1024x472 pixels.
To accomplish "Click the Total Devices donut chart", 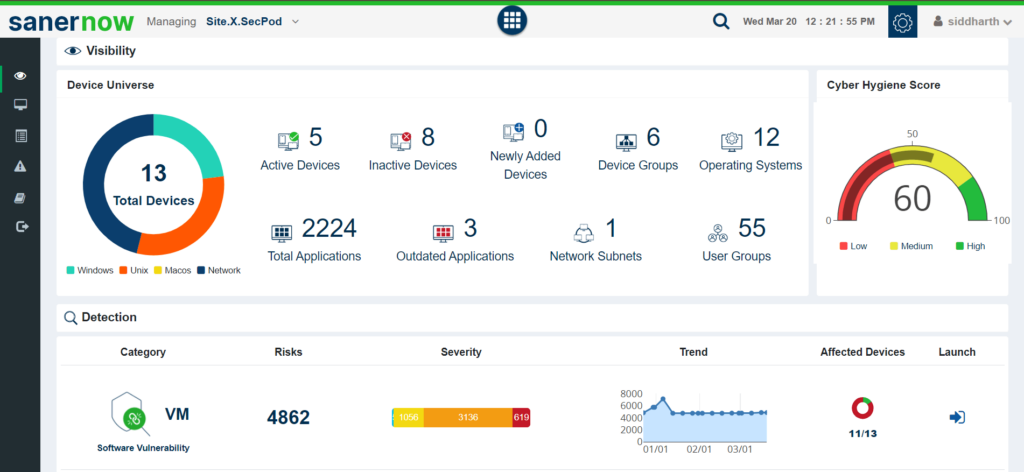I will click(x=153, y=185).
